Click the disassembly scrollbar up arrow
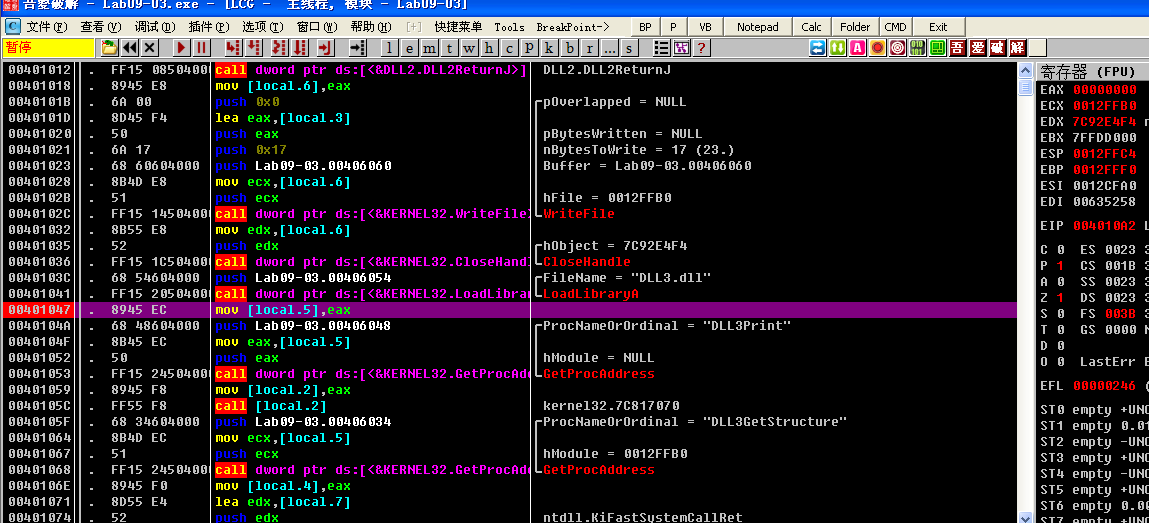This screenshot has width=1149, height=523. (x=1025, y=71)
